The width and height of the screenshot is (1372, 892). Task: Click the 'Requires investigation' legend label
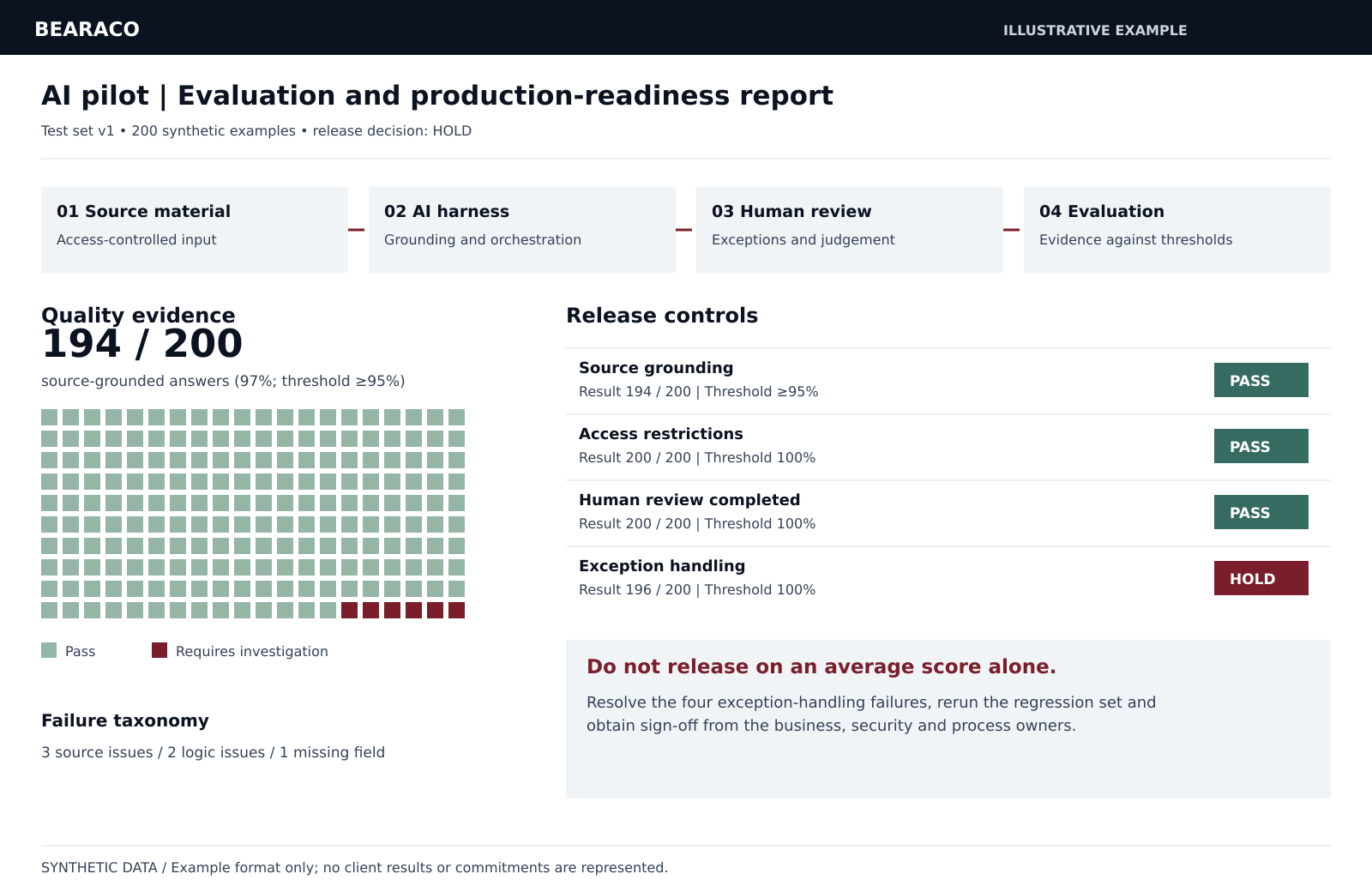tap(252, 651)
